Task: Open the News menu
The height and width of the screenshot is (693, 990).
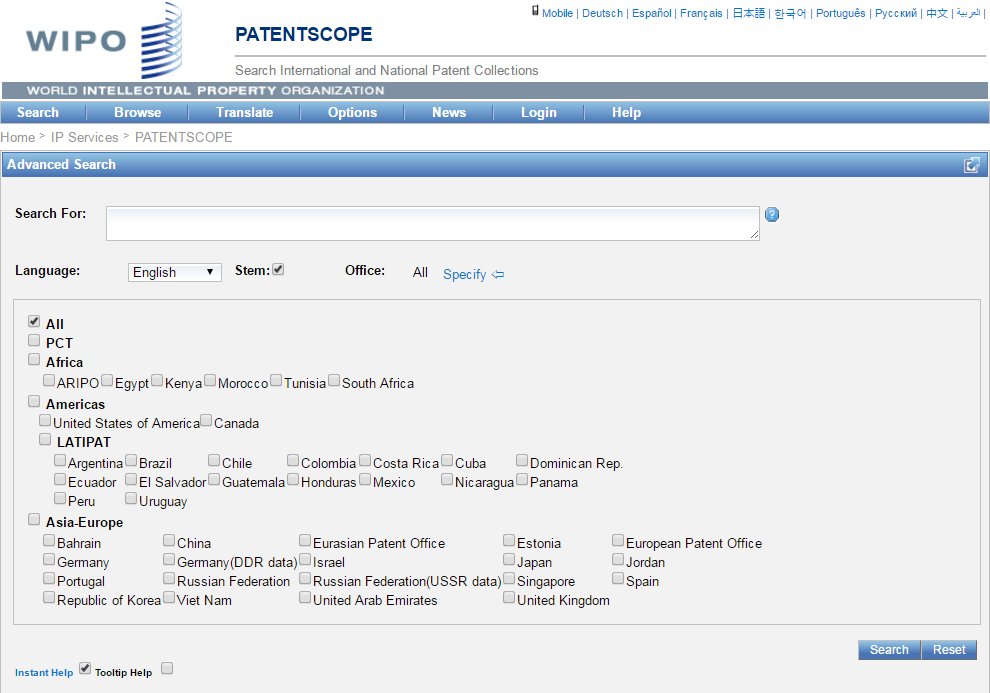Action: click(449, 112)
